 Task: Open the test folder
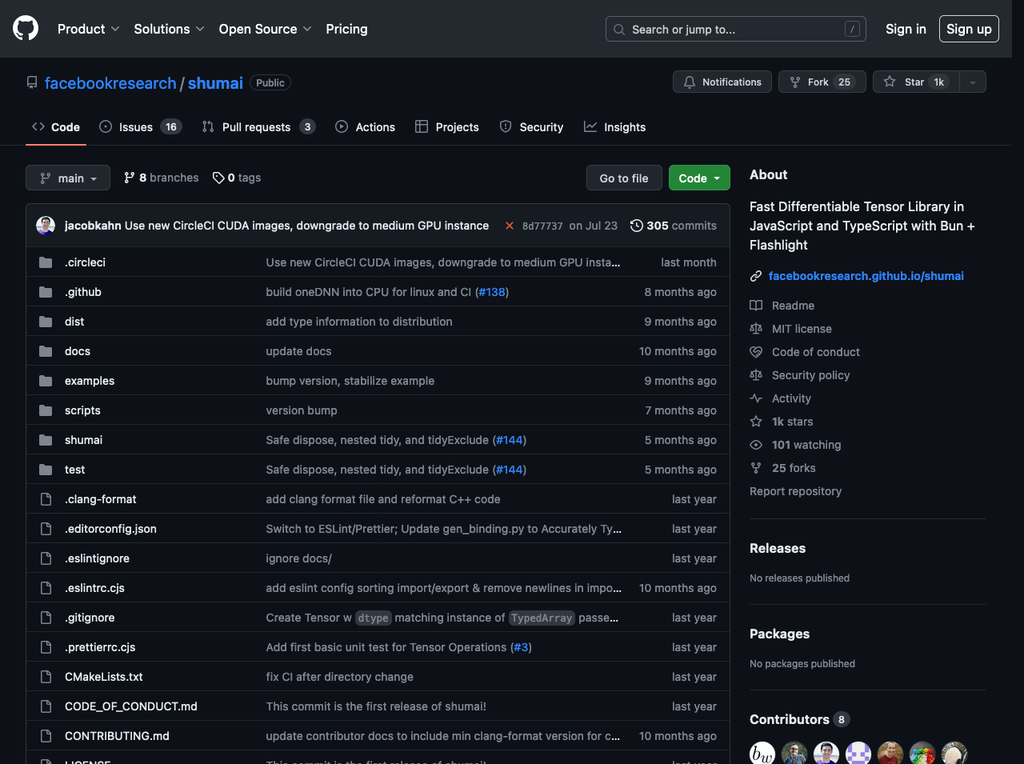click(x=74, y=470)
